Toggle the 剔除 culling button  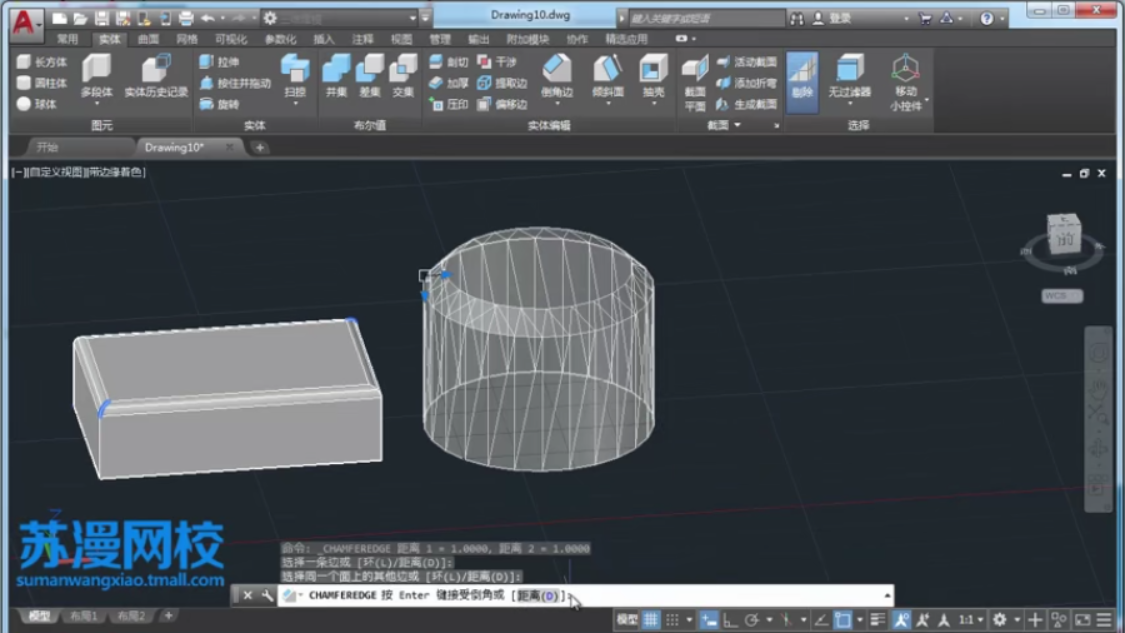point(802,80)
